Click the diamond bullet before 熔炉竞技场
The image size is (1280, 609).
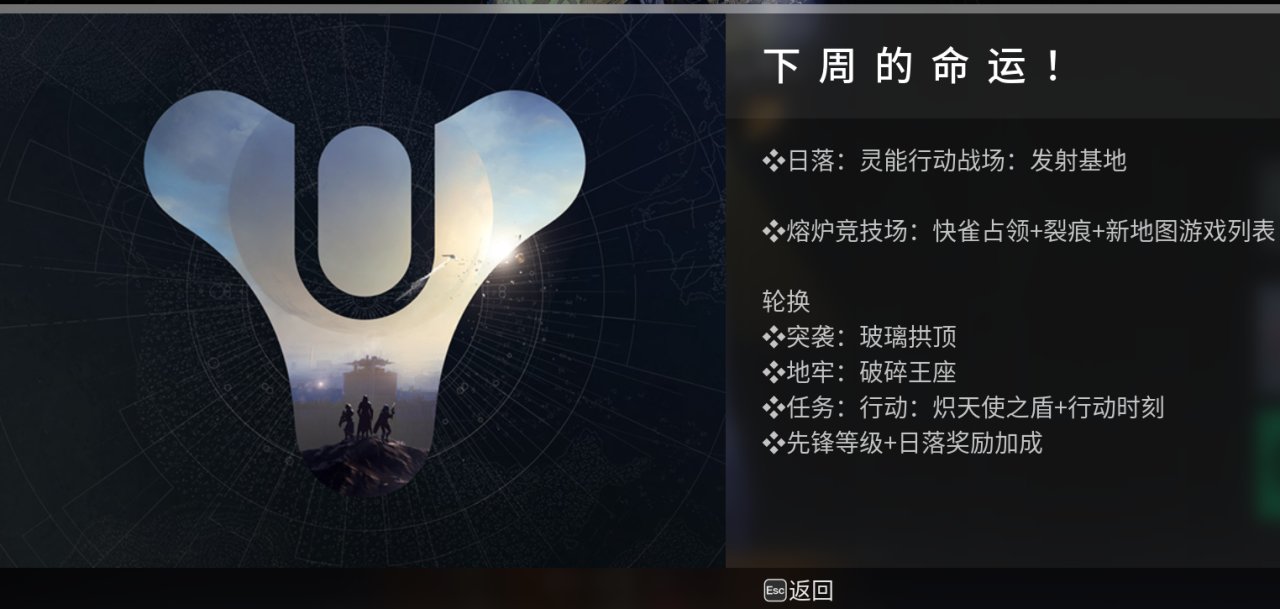pyautogui.click(x=773, y=232)
